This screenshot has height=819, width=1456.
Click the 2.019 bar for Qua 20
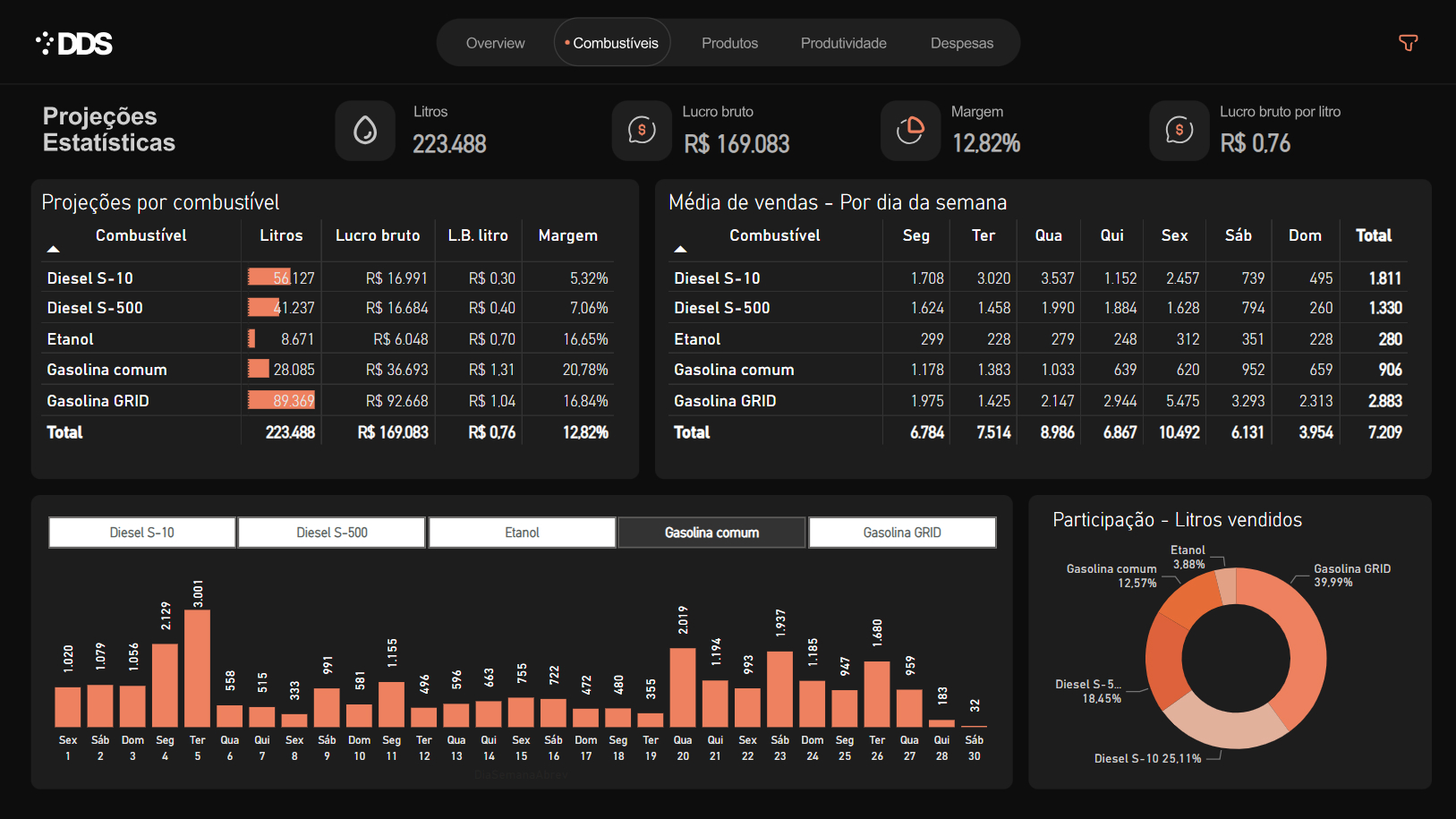(x=683, y=687)
